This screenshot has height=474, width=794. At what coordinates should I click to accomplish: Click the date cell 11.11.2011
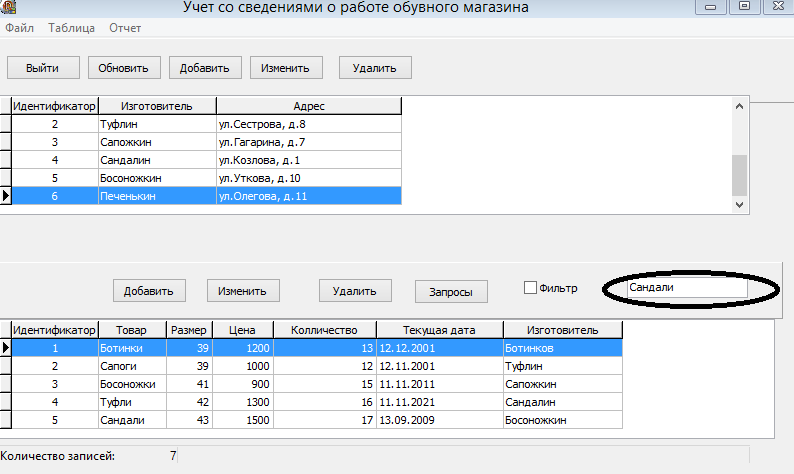click(x=440, y=384)
